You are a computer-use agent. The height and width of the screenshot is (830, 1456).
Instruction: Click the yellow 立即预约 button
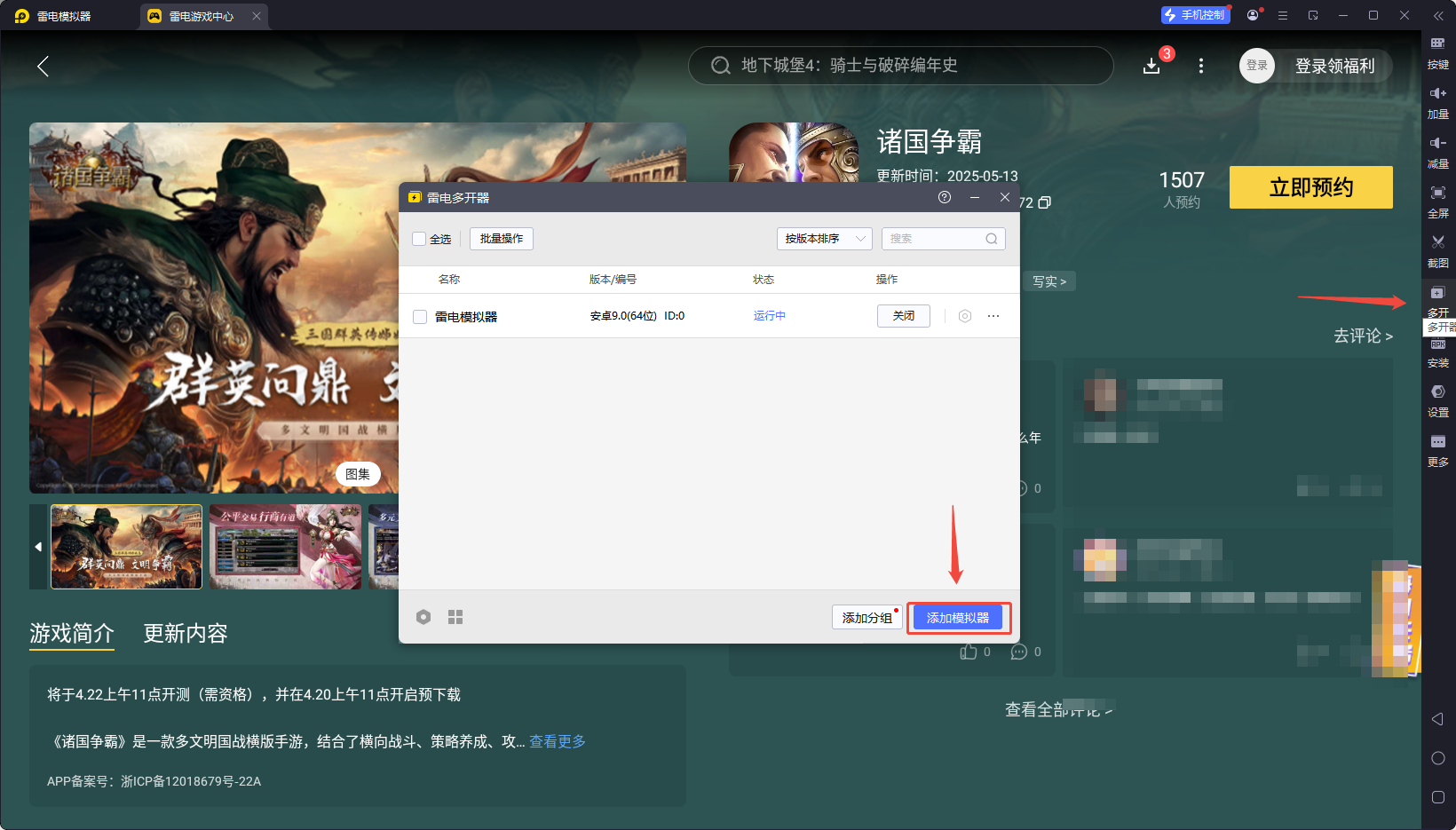coord(1310,187)
